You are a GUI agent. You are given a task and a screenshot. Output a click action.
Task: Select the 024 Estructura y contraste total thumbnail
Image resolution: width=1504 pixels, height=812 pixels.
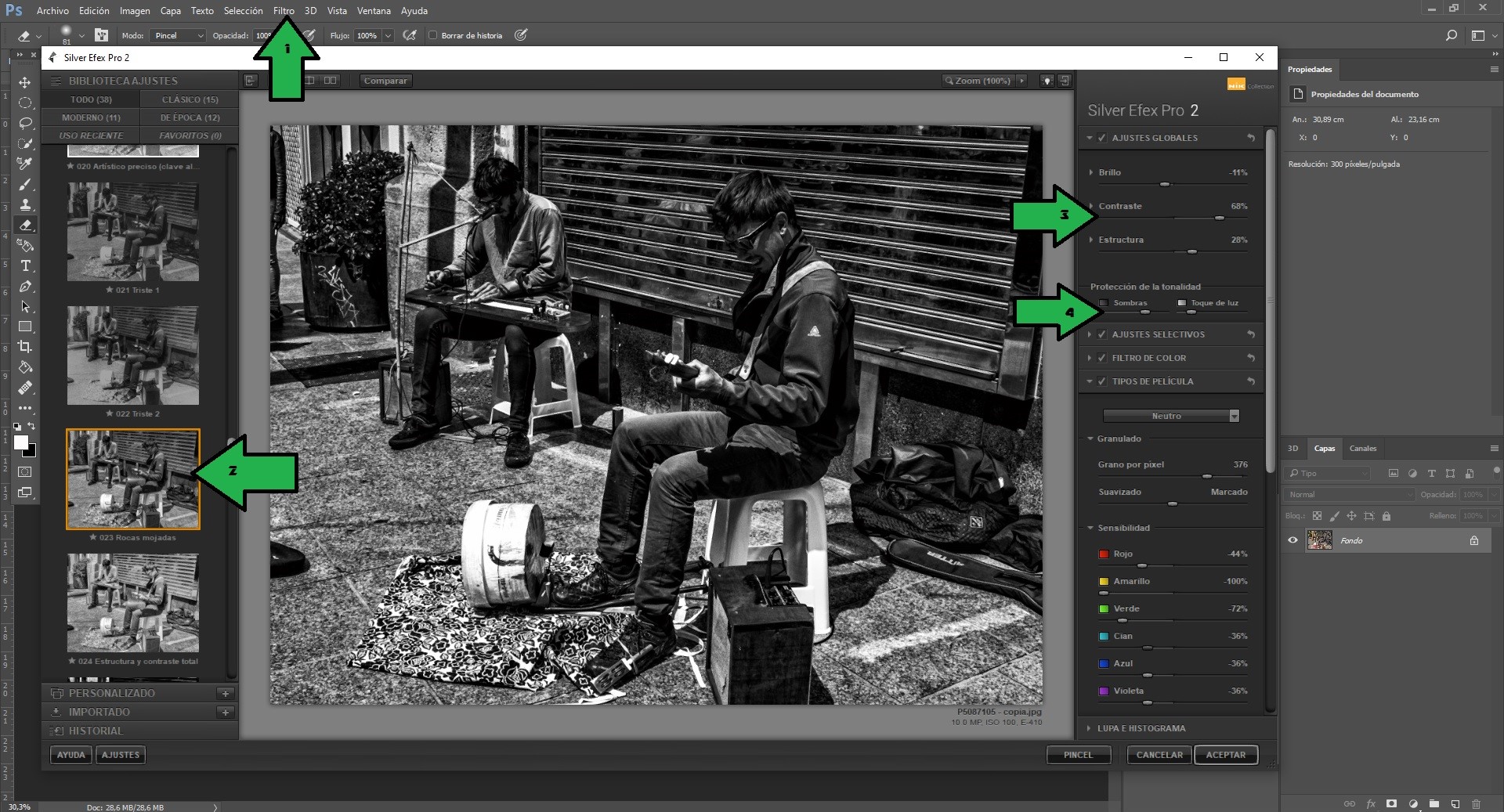click(133, 604)
